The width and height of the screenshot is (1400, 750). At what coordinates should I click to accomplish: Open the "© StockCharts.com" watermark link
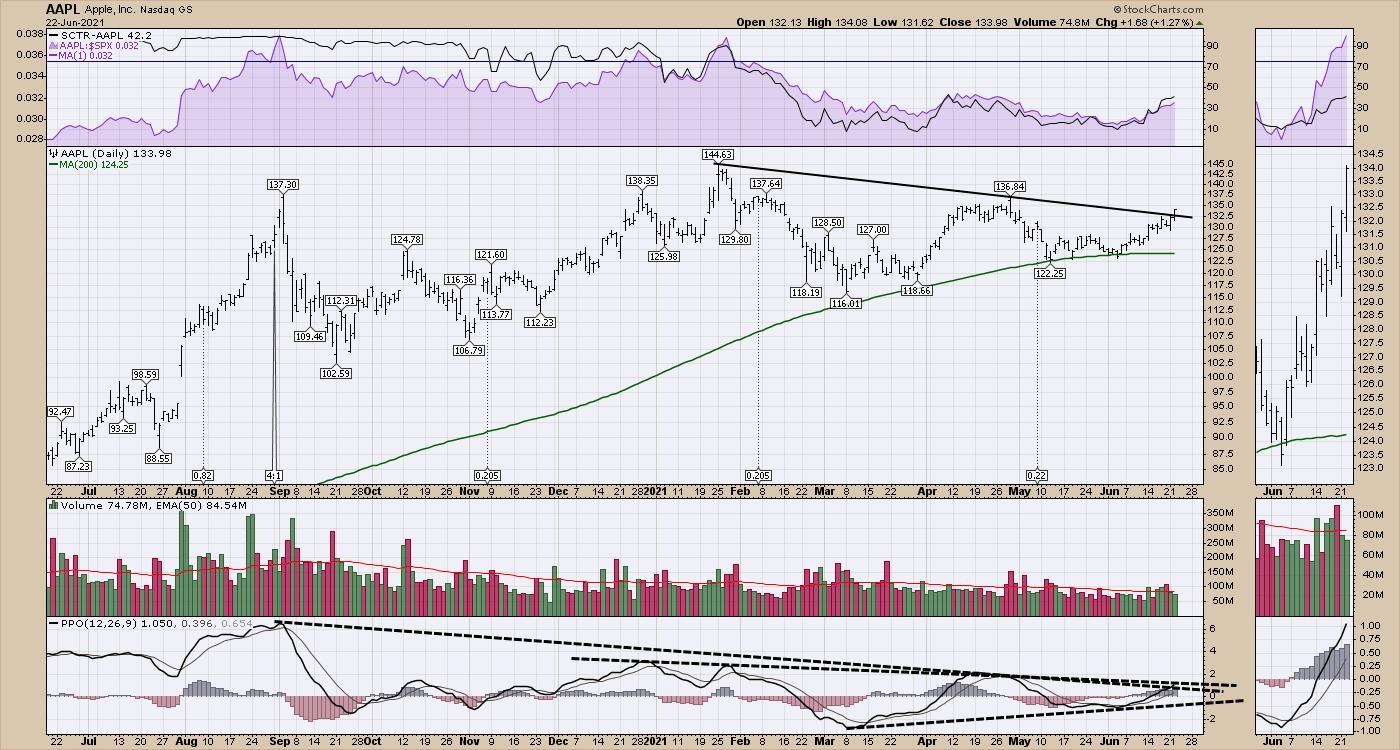pos(1157,9)
